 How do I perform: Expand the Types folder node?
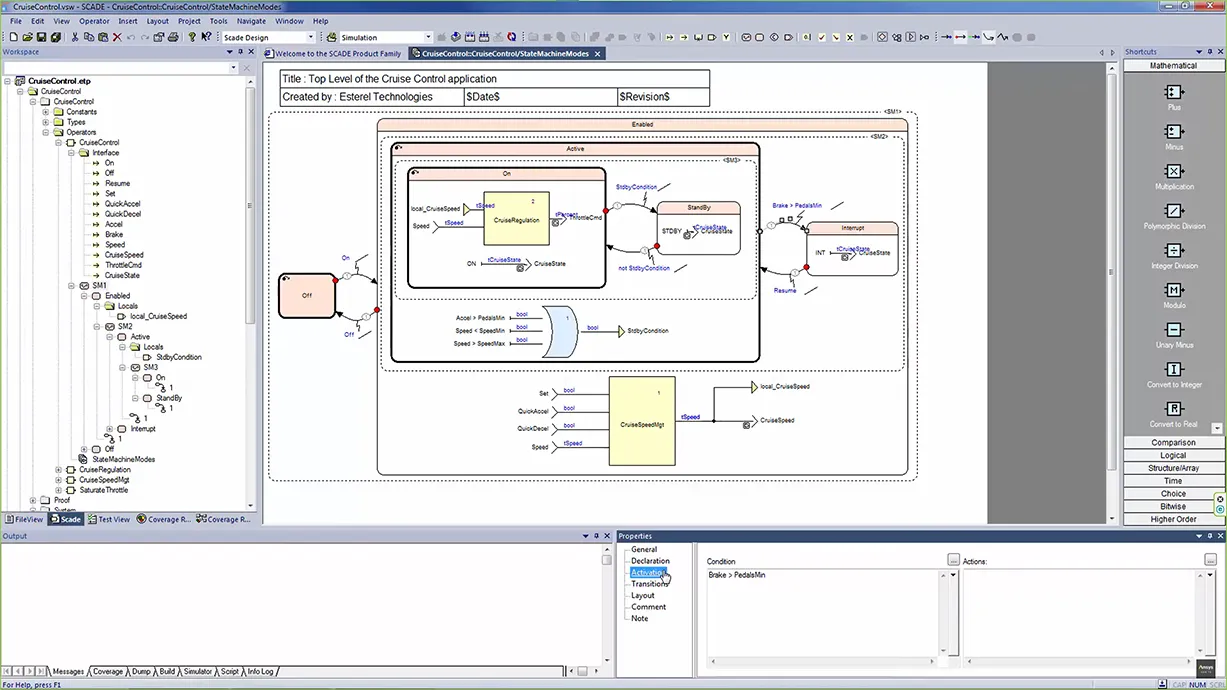46,122
